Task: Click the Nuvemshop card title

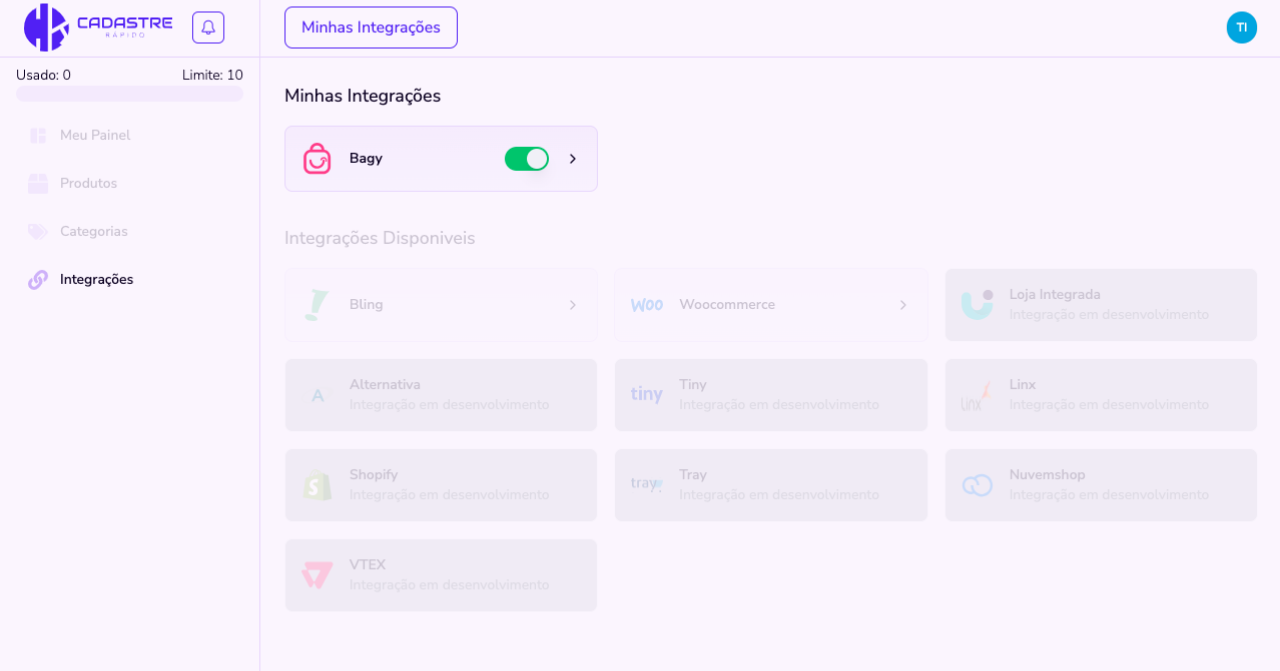Action: coord(1047,474)
